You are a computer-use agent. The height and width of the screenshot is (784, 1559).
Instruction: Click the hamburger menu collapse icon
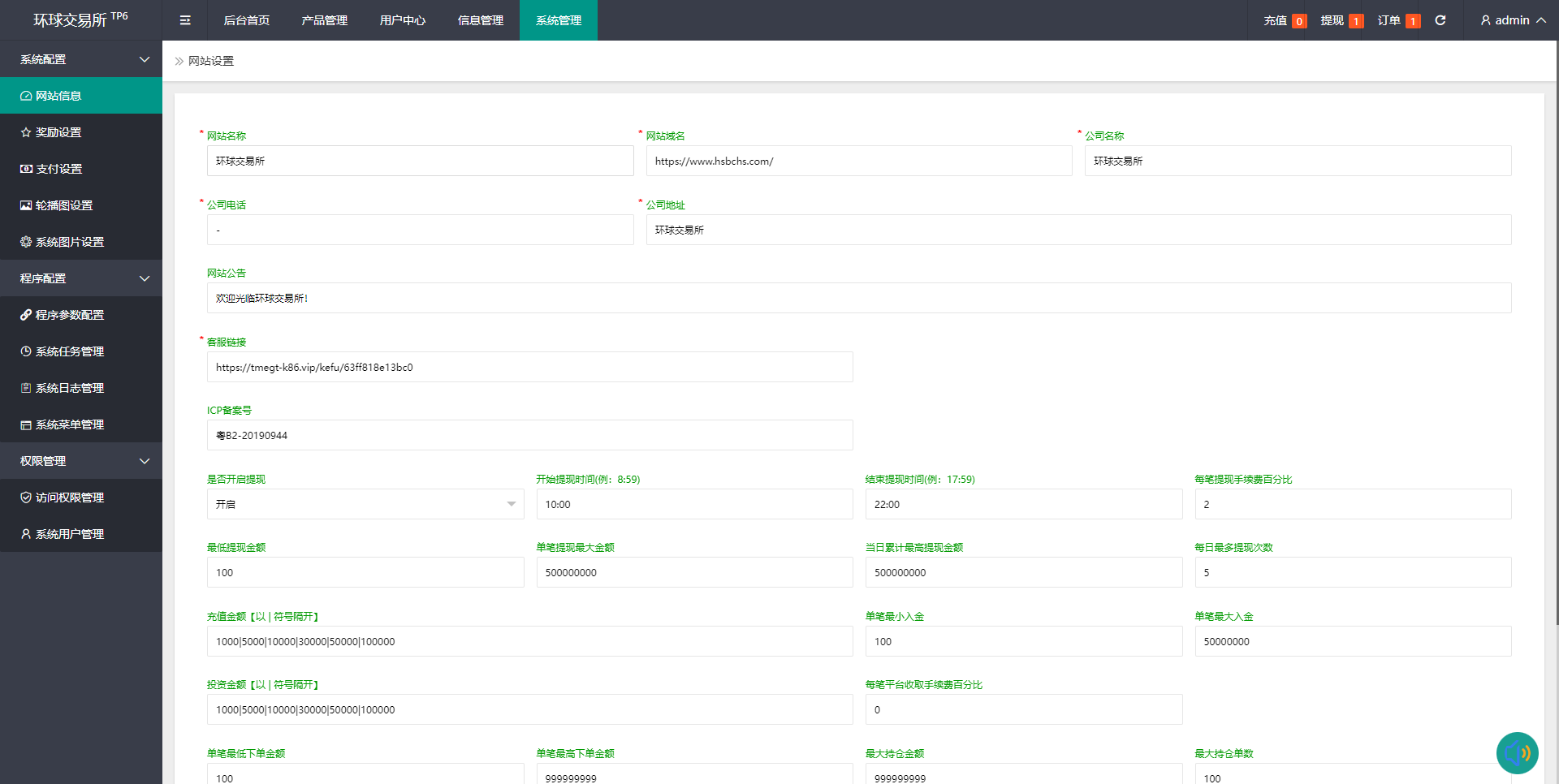click(x=185, y=20)
